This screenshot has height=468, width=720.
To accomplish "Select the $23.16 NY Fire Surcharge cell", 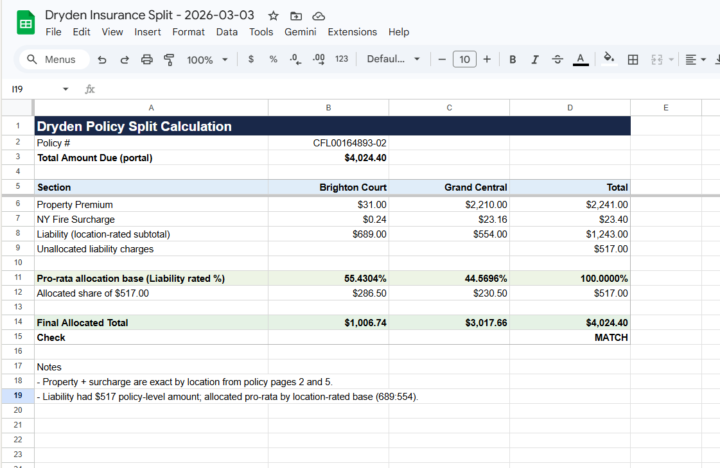I will point(449,220).
